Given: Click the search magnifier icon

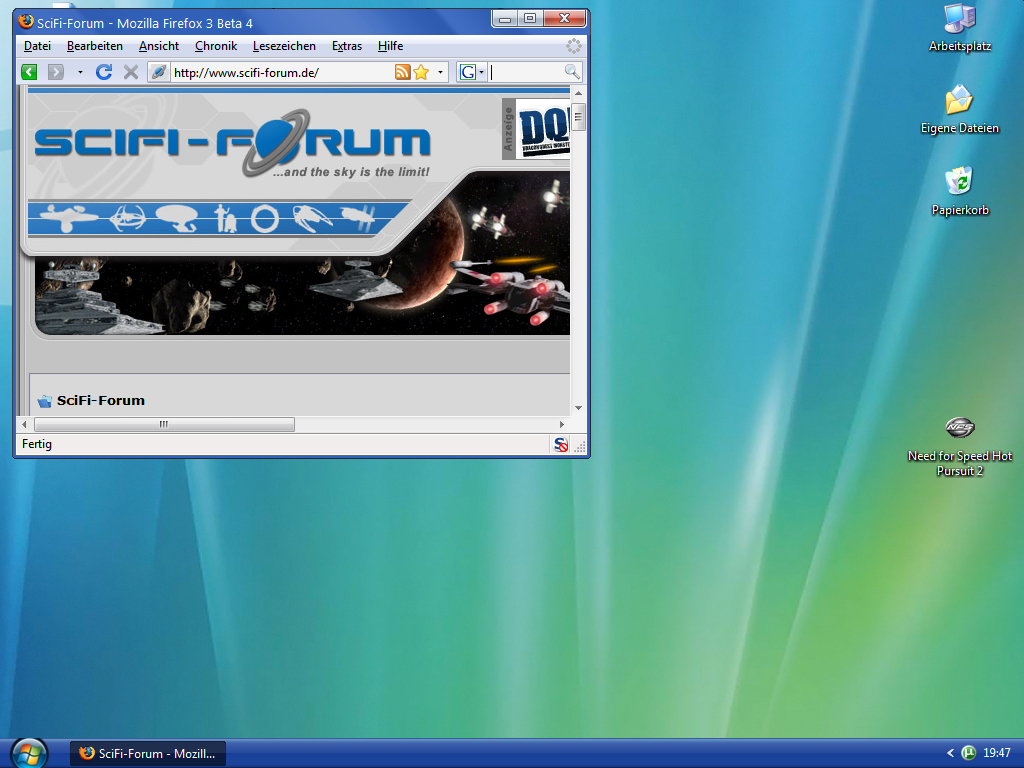Looking at the screenshot, I should coord(572,72).
